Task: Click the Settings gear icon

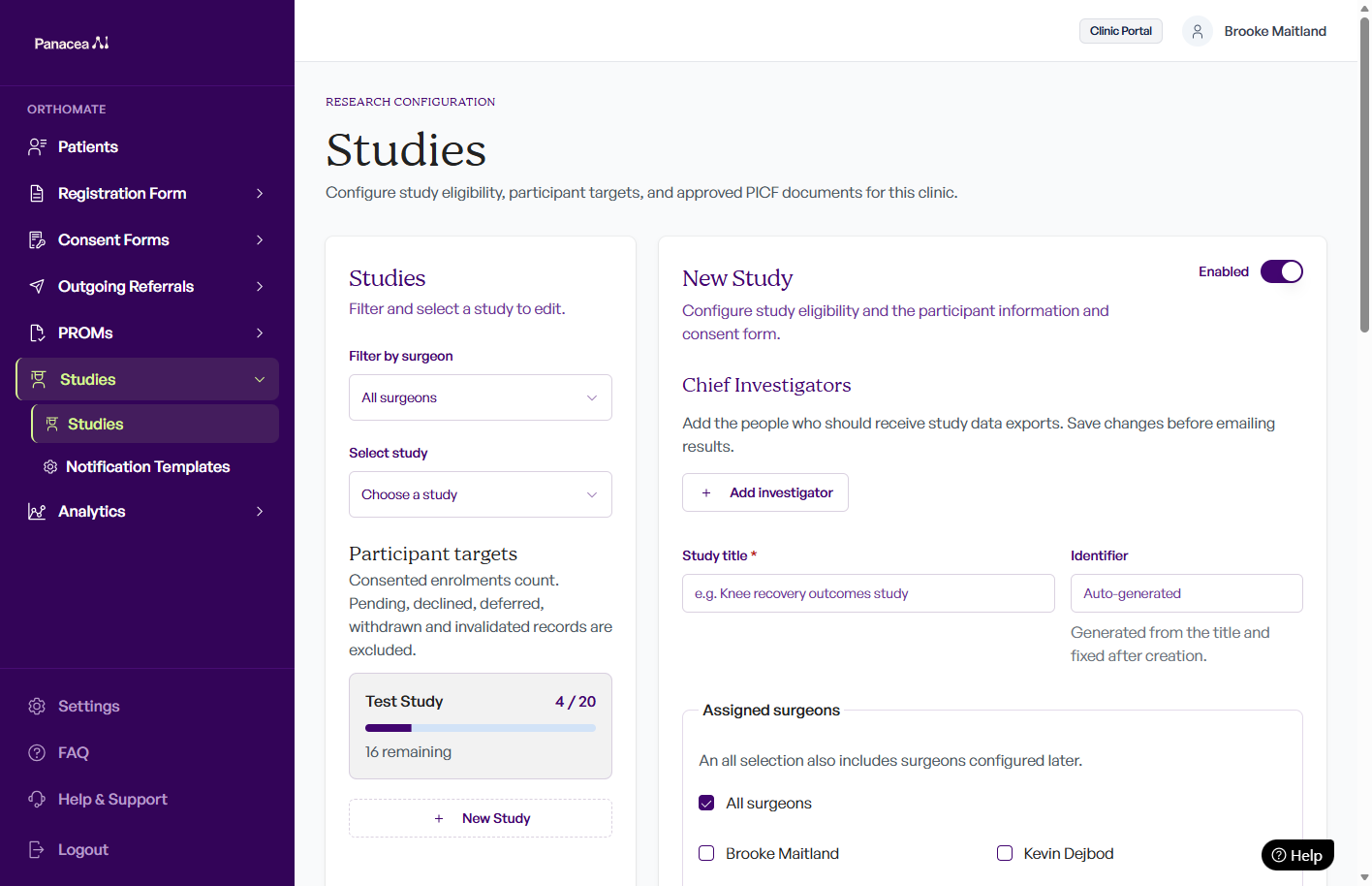Action: [37, 706]
